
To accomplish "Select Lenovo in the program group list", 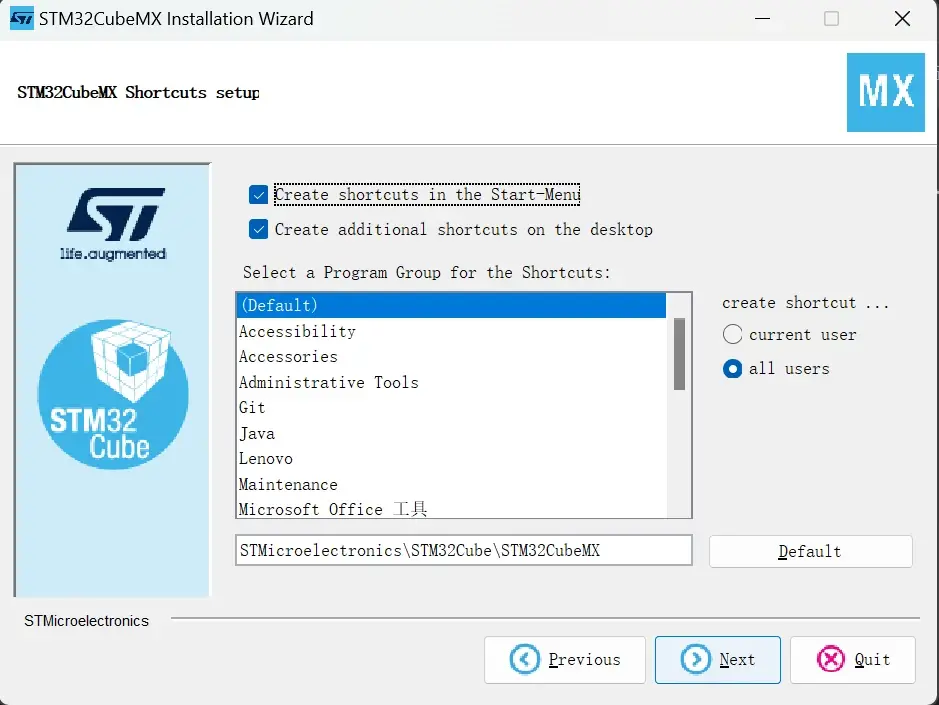I will coord(452,459).
